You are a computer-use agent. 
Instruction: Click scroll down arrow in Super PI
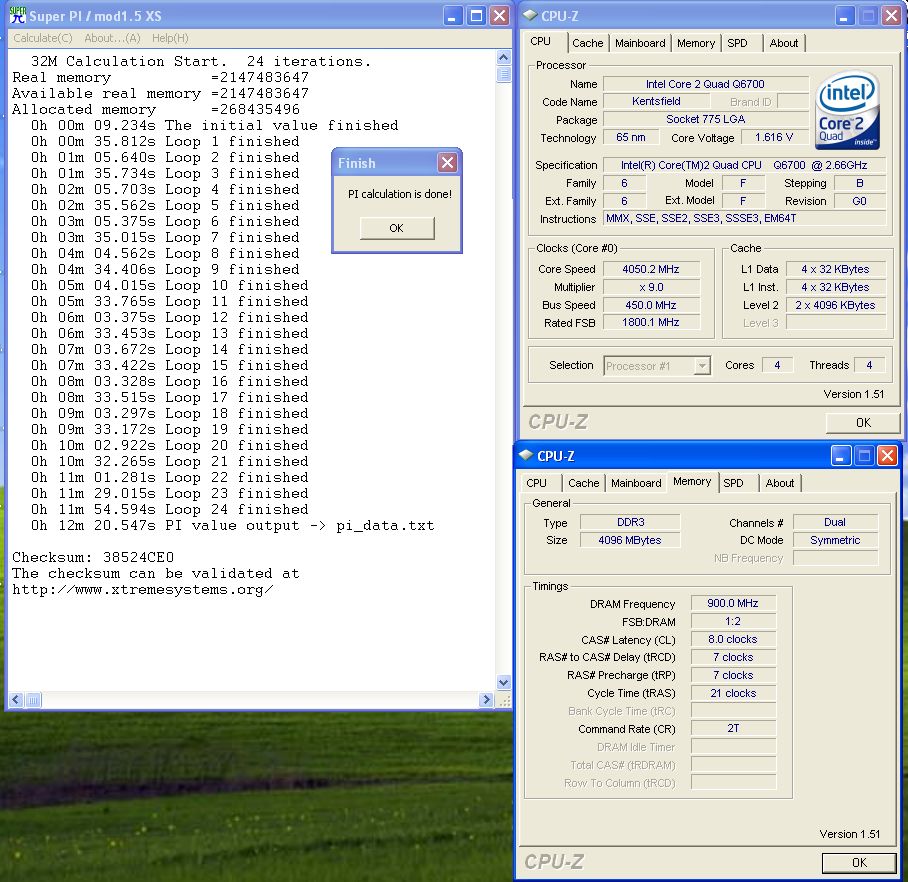click(x=503, y=682)
